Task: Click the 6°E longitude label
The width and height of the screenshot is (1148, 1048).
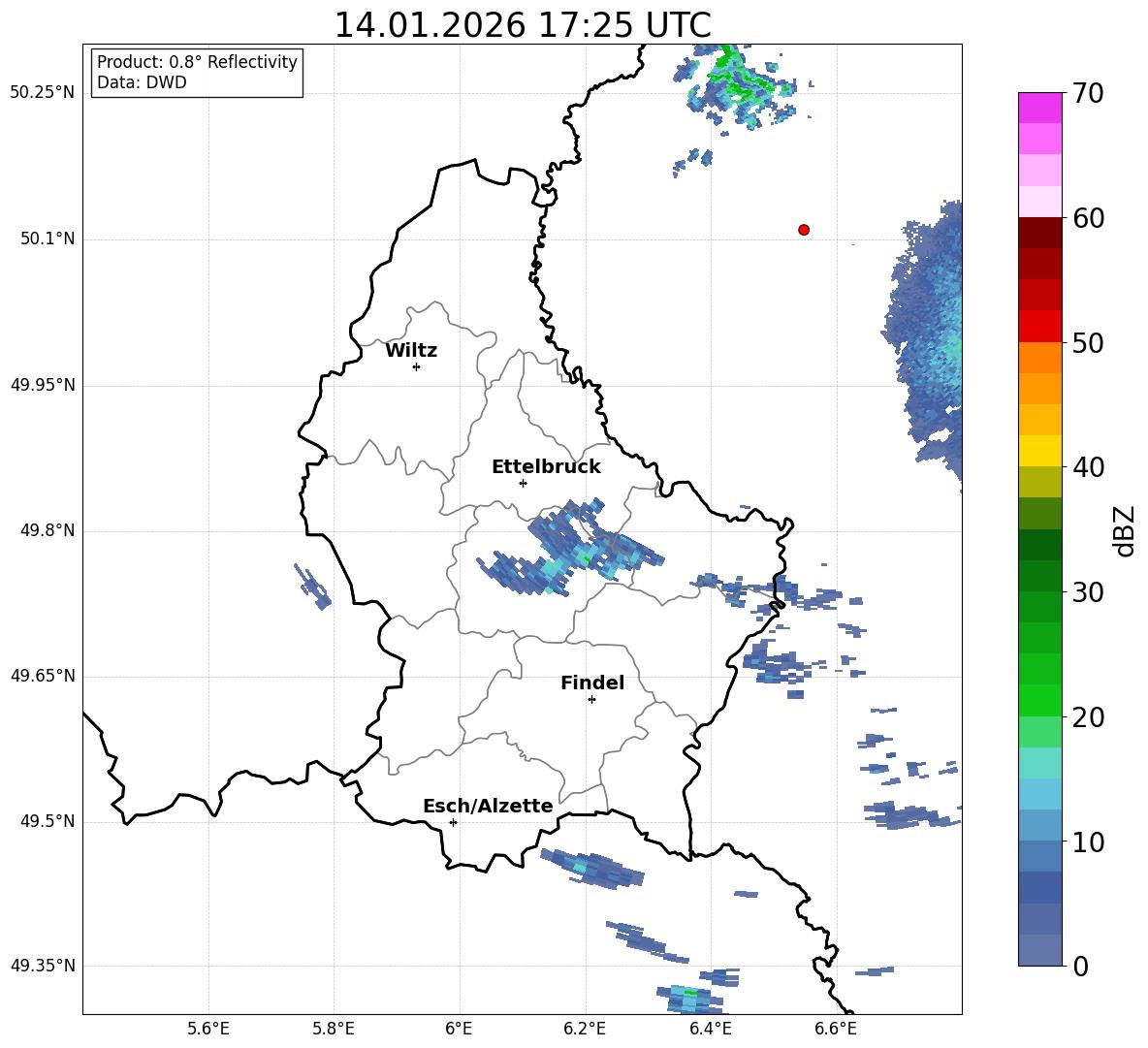Action: (459, 1029)
